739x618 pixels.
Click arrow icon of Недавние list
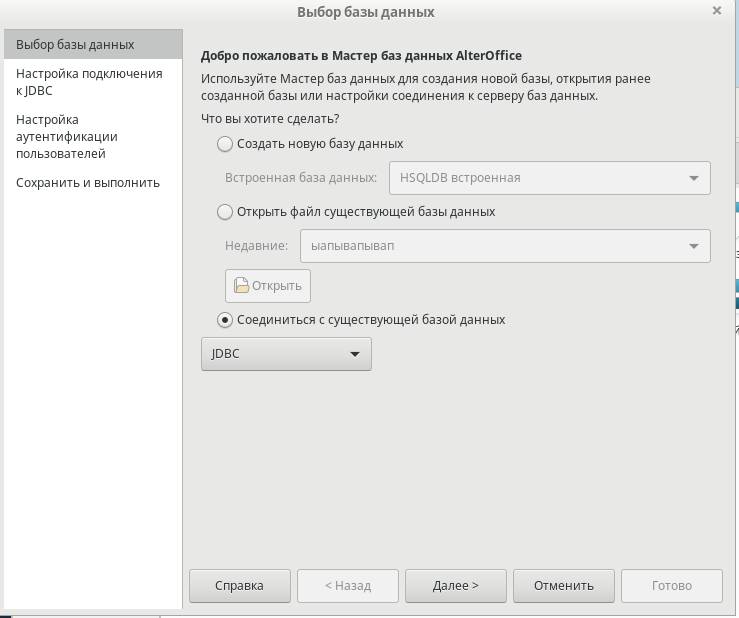pyautogui.click(x=694, y=246)
